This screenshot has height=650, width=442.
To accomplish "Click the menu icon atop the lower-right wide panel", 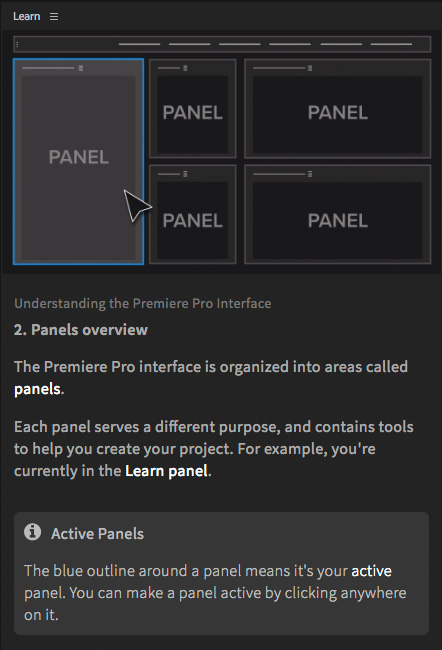I will pos(310,174).
